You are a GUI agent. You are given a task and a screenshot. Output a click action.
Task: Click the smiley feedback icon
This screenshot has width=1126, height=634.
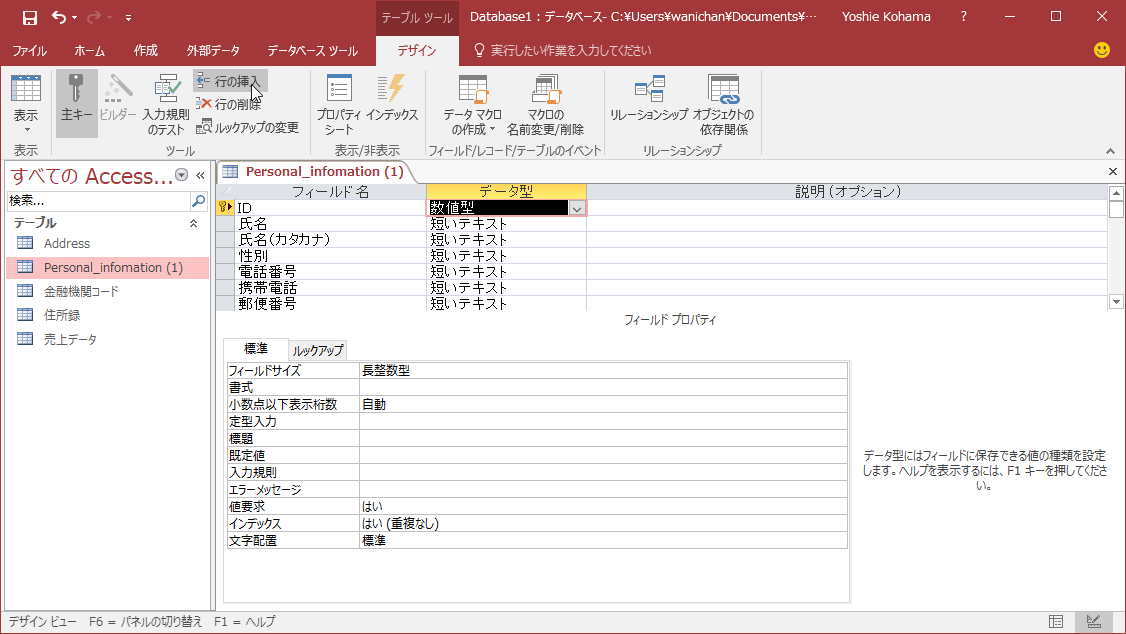(x=1102, y=50)
